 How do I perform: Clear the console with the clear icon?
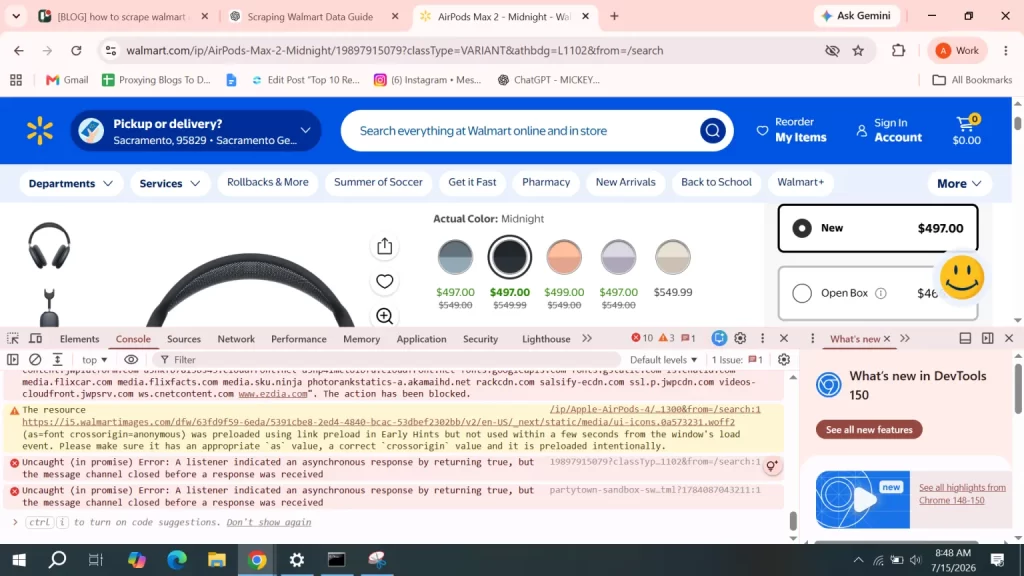(x=35, y=359)
